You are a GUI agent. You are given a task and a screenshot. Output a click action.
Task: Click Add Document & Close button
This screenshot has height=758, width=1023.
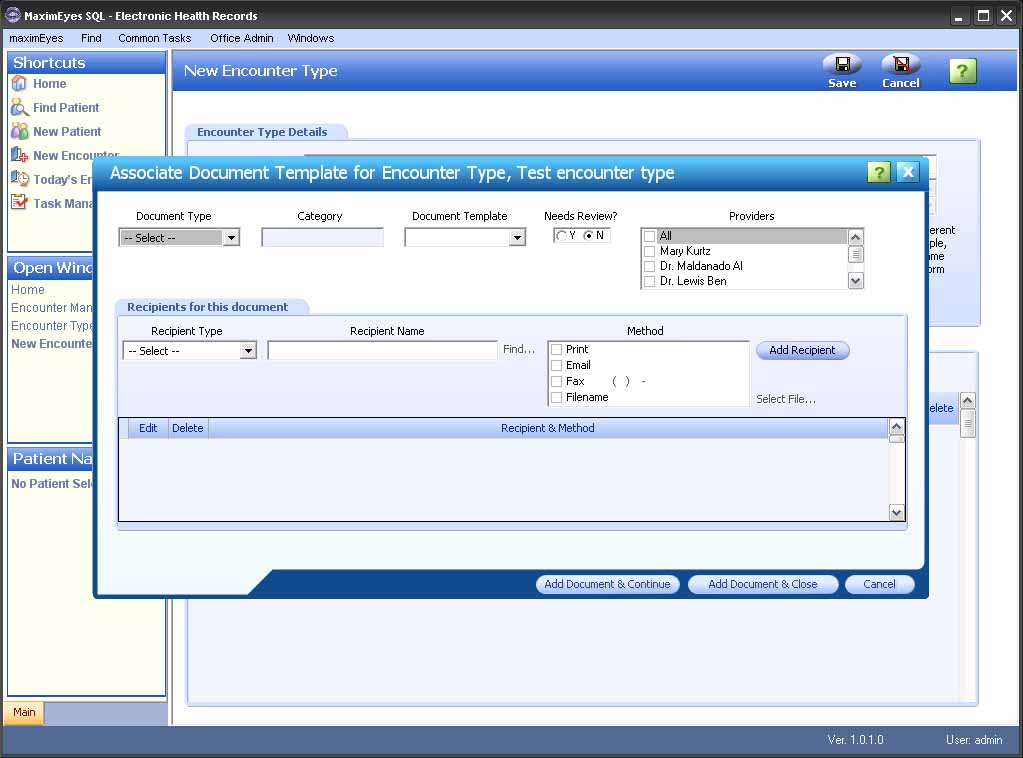point(763,584)
